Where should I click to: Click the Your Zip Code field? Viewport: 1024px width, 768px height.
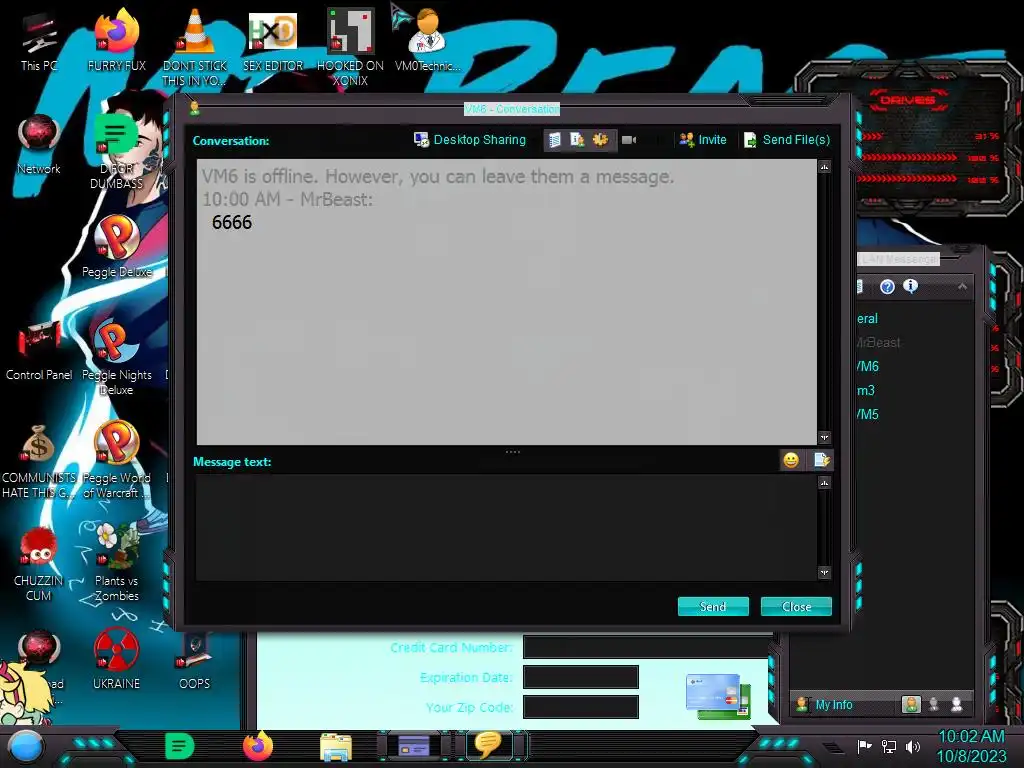581,707
